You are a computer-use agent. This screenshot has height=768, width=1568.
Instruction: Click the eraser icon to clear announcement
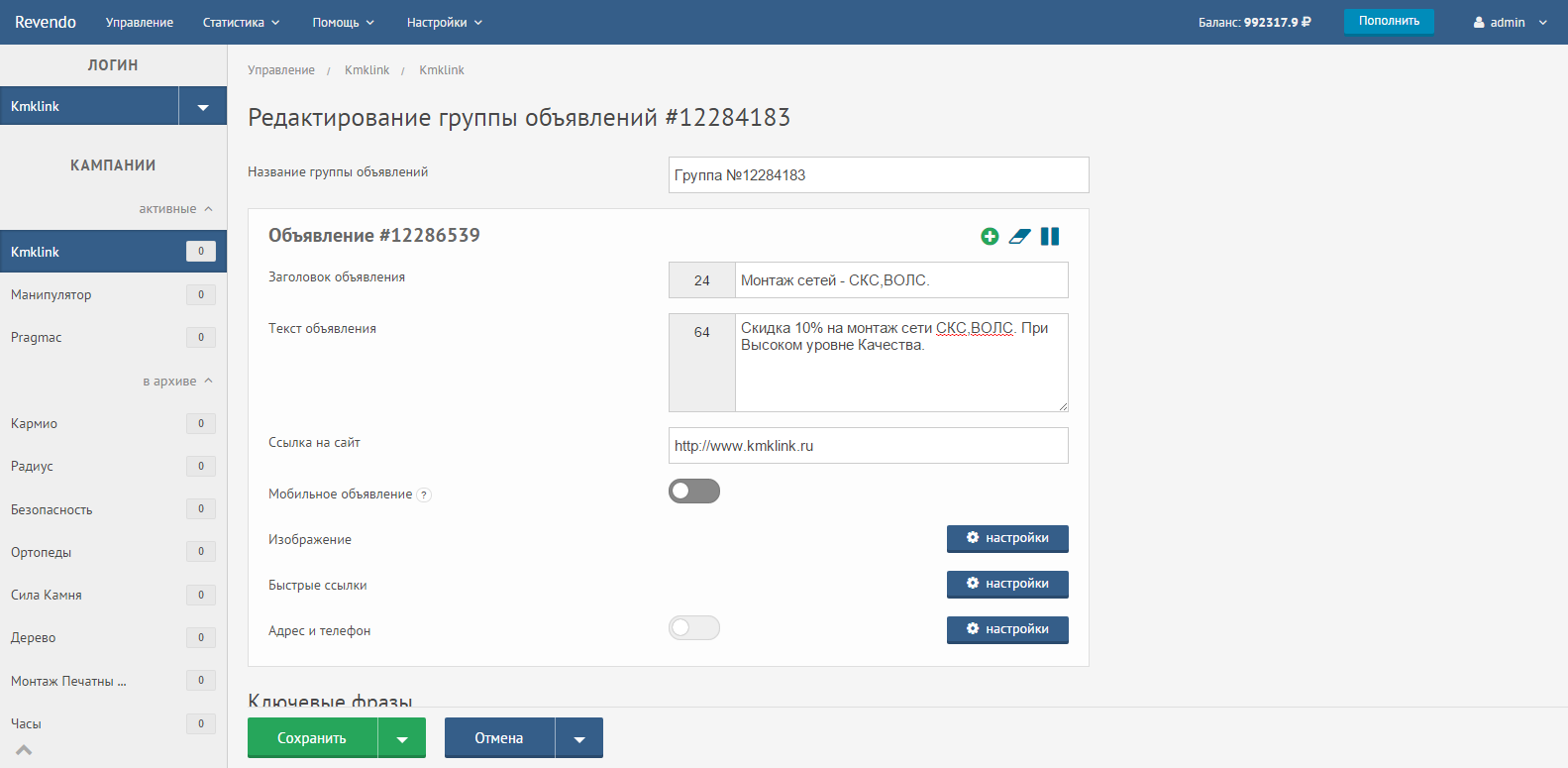tap(1019, 236)
